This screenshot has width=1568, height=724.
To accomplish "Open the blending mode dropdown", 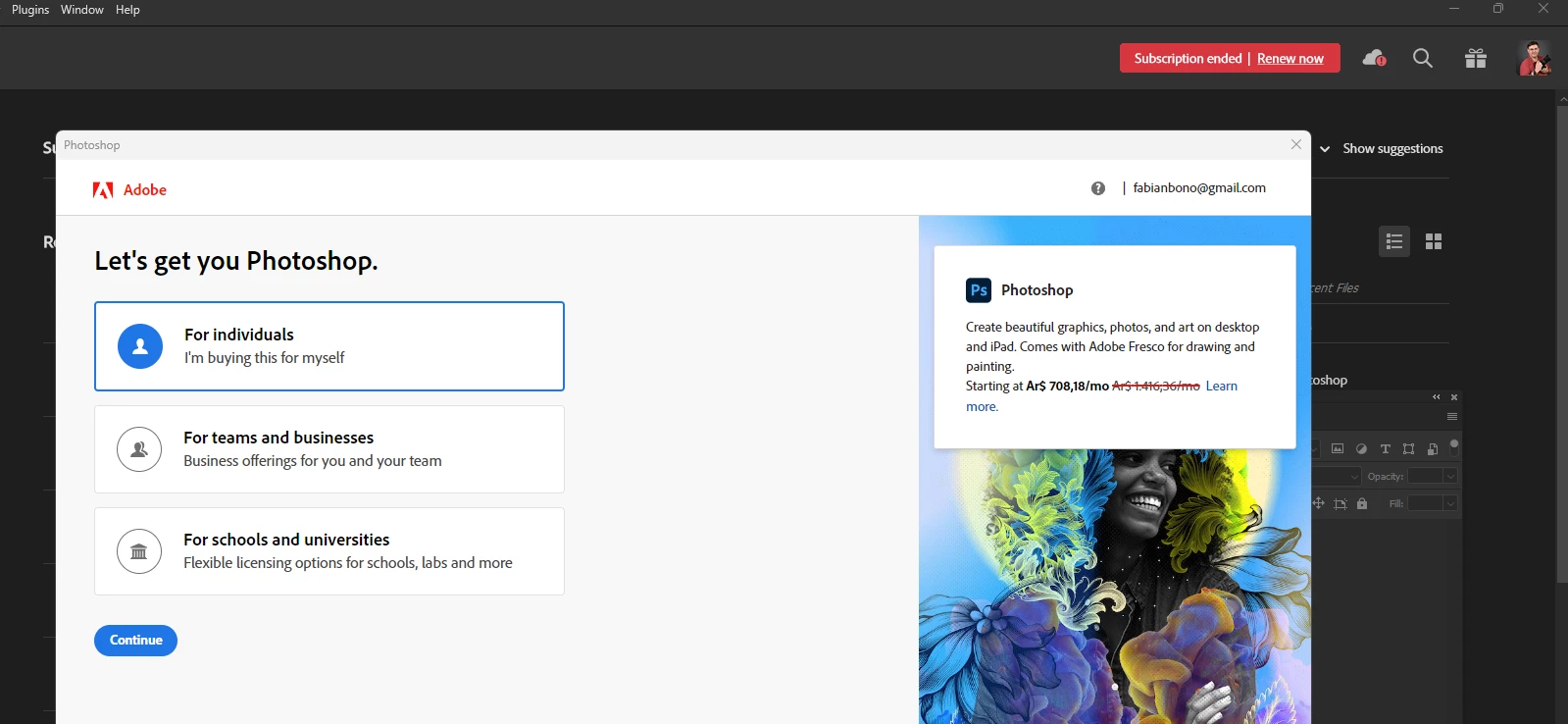I will [x=1338, y=476].
